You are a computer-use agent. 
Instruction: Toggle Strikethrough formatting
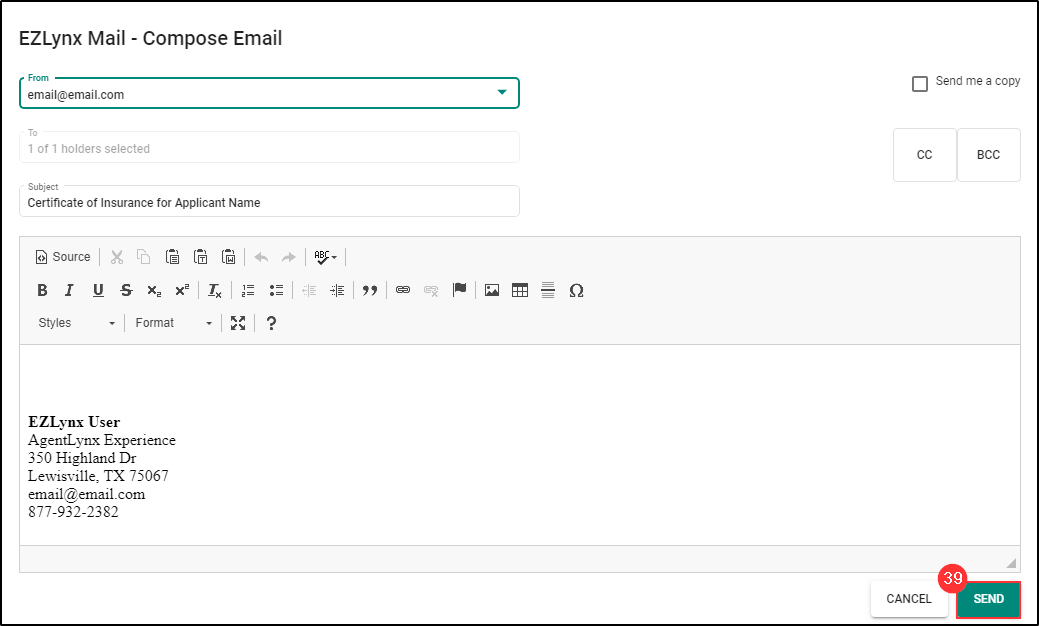(126, 290)
